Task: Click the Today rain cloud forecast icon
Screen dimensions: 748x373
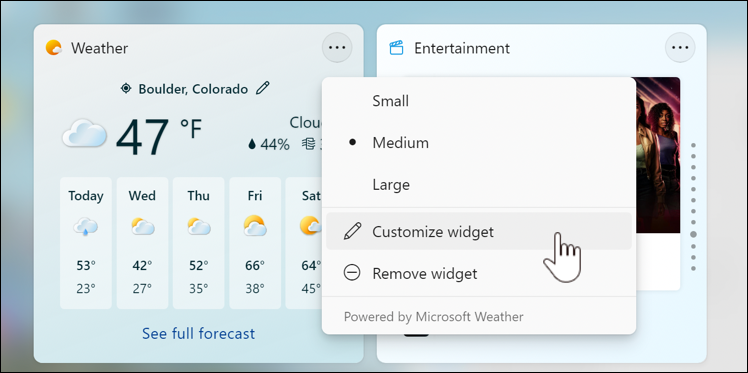Action: (86, 226)
